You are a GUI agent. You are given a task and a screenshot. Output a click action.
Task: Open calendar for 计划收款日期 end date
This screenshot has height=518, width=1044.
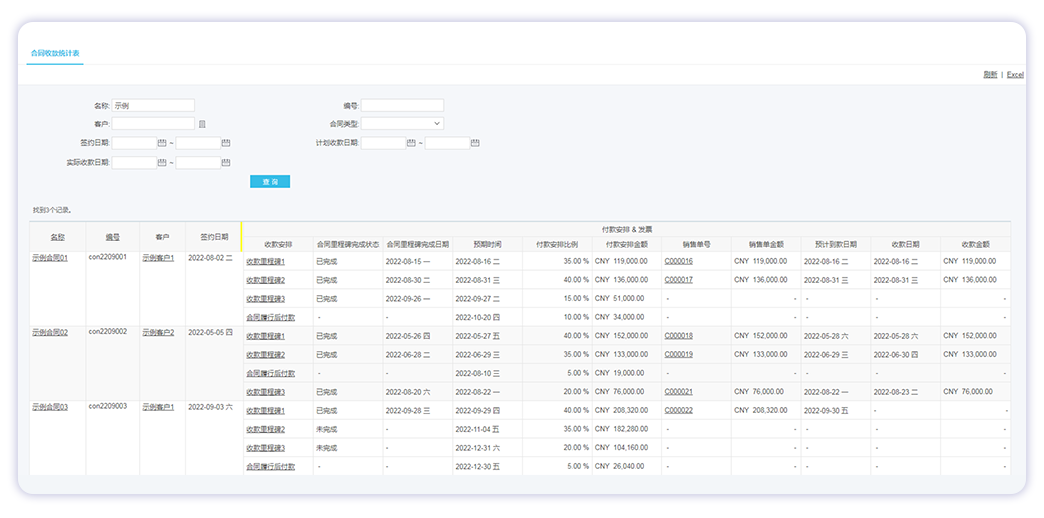point(475,143)
